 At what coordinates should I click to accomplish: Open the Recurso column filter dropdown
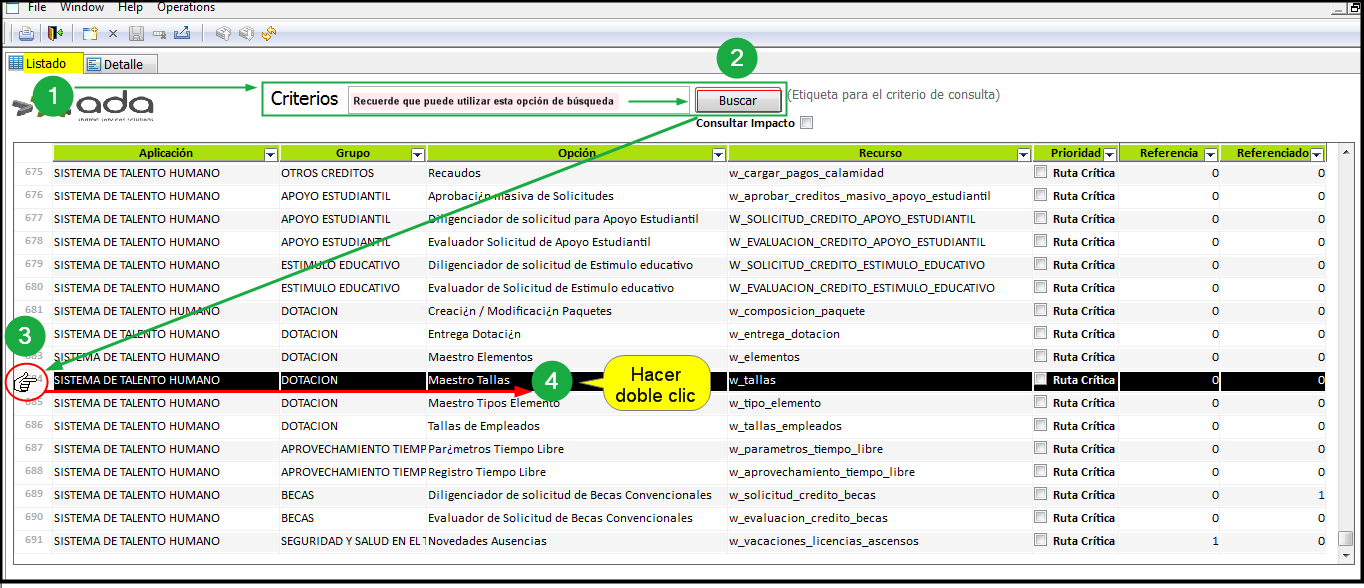[1023, 154]
